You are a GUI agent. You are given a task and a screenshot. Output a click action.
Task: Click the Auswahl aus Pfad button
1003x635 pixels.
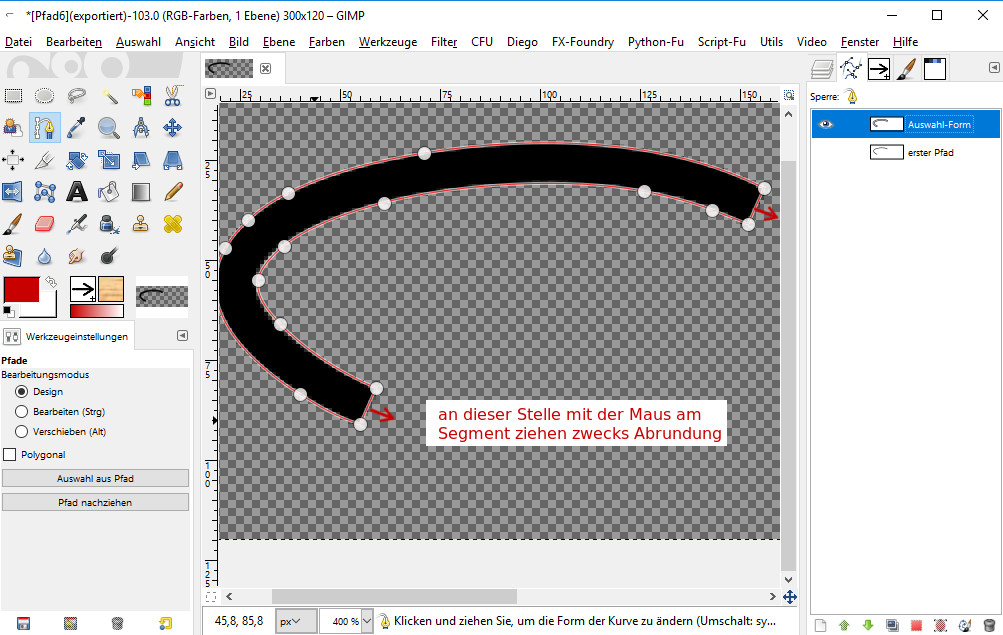pos(95,478)
